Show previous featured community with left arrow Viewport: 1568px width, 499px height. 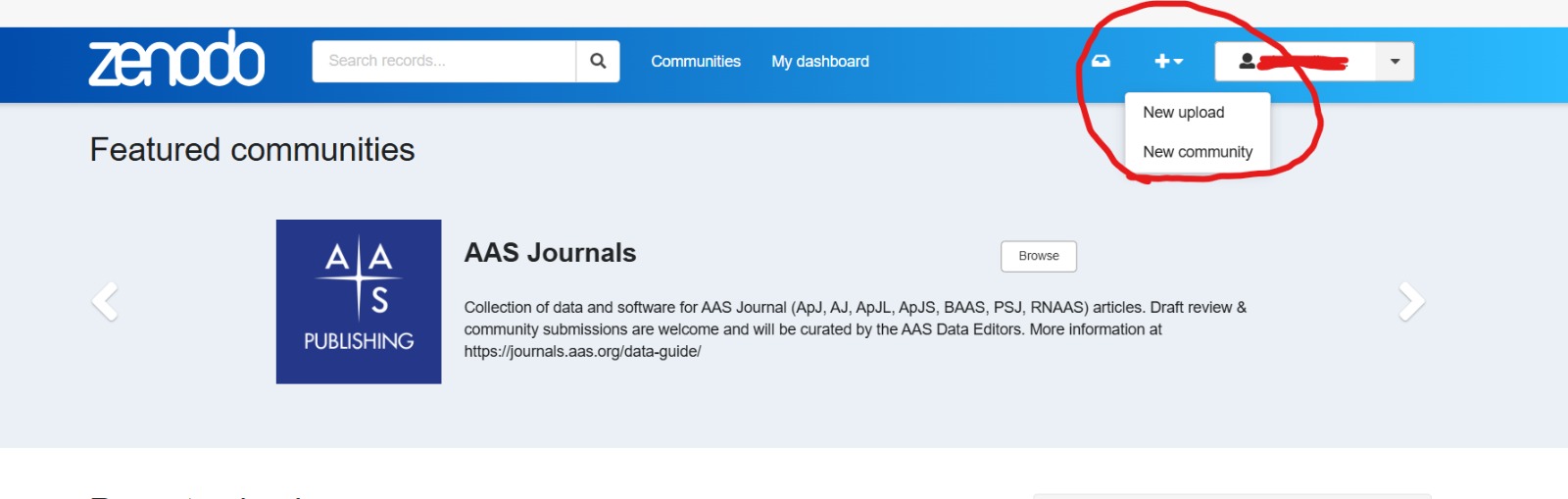click(x=105, y=301)
